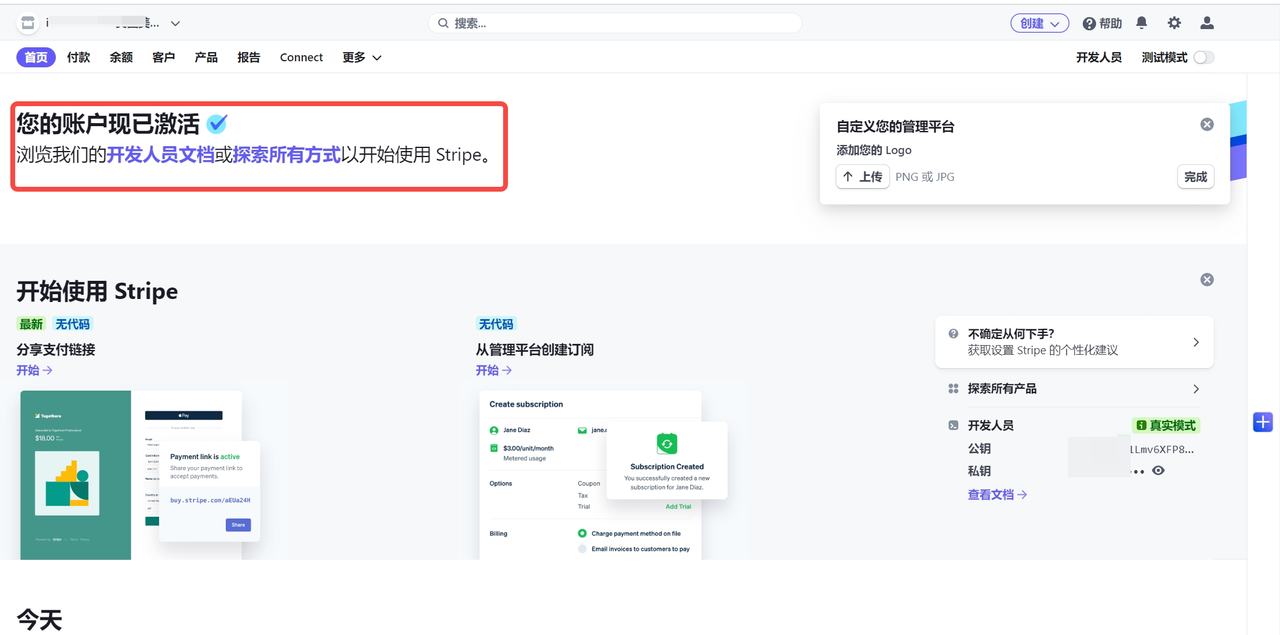Select the 首页 tab
This screenshot has width=1280, height=635.
tap(36, 57)
